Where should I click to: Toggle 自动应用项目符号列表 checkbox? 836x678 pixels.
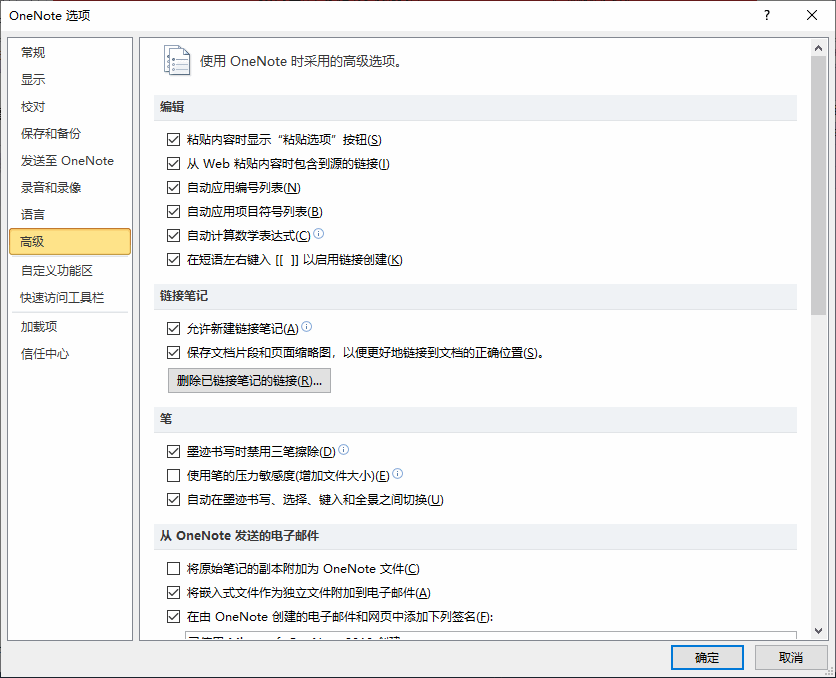pos(174,212)
